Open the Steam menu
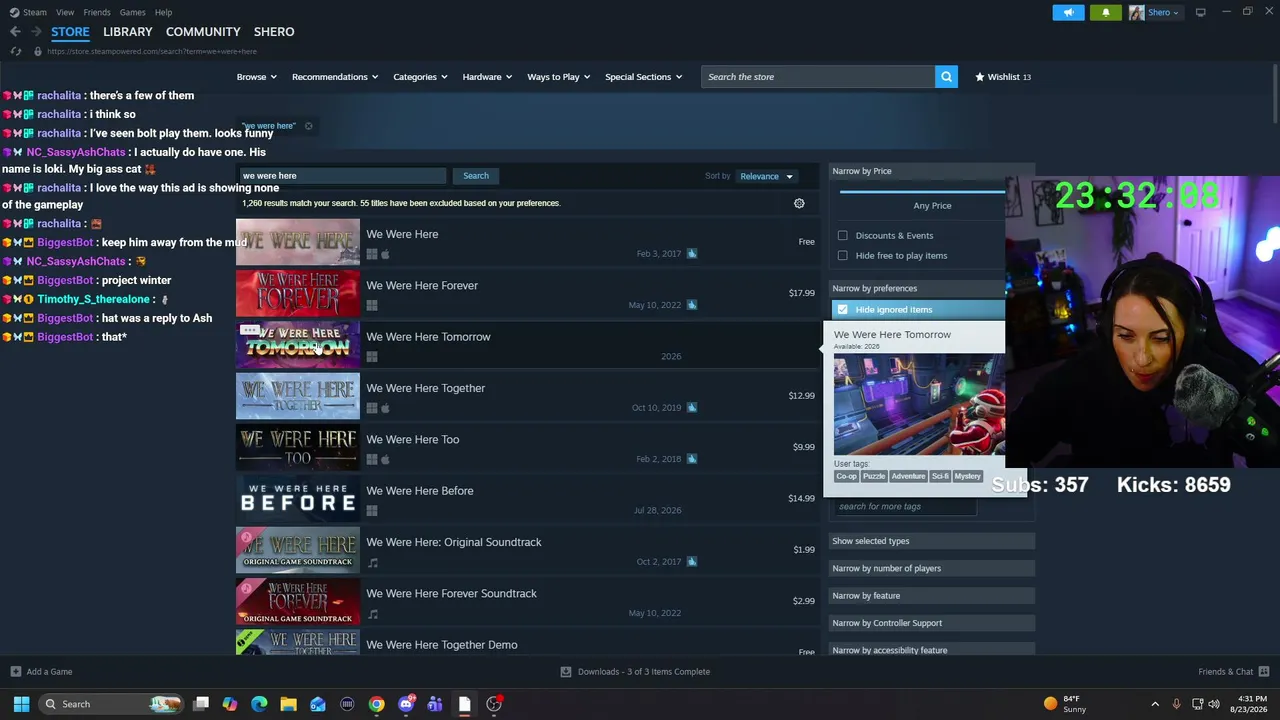The width and height of the screenshot is (1280, 720). [x=35, y=12]
